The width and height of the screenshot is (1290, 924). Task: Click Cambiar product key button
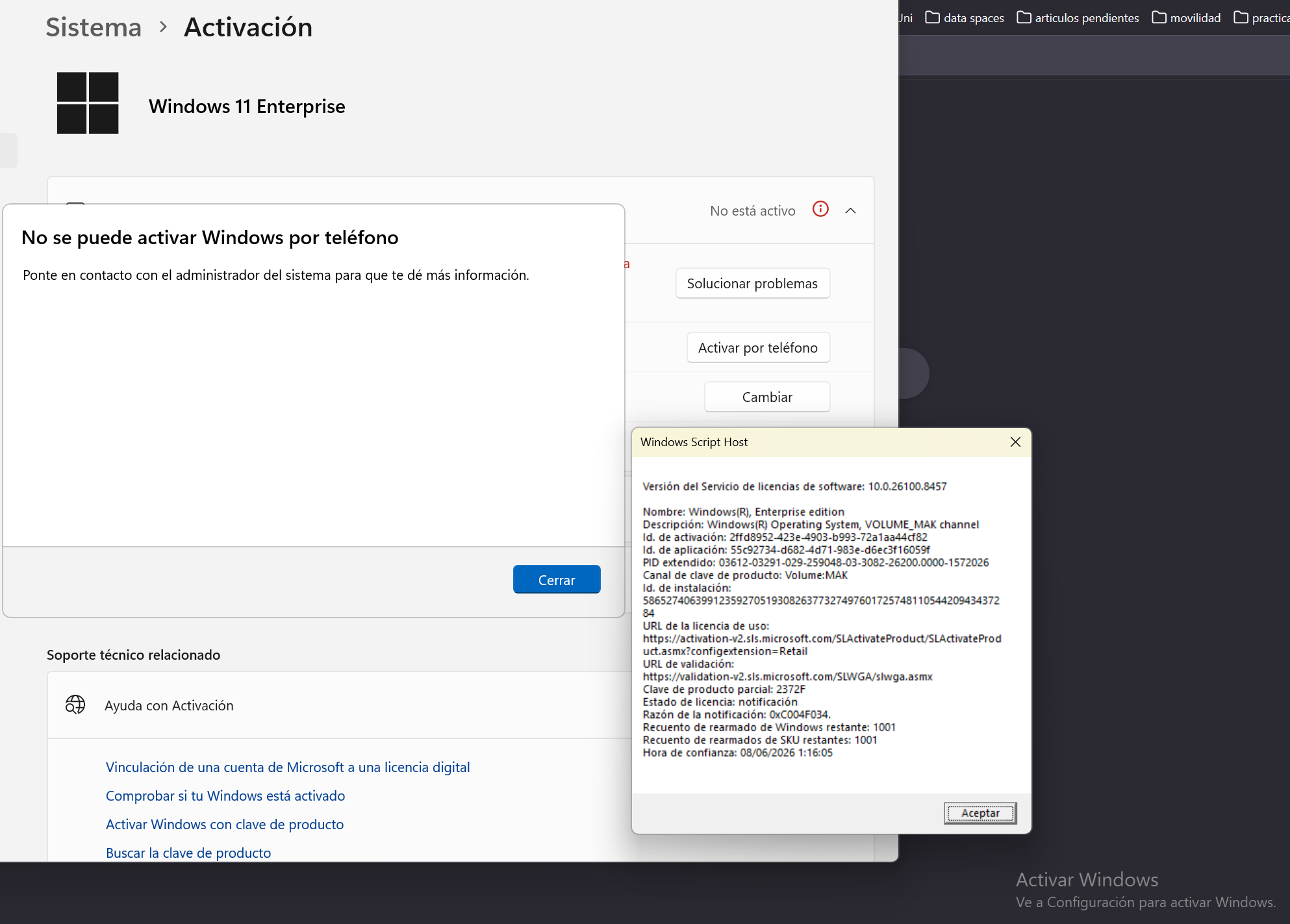(767, 397)
